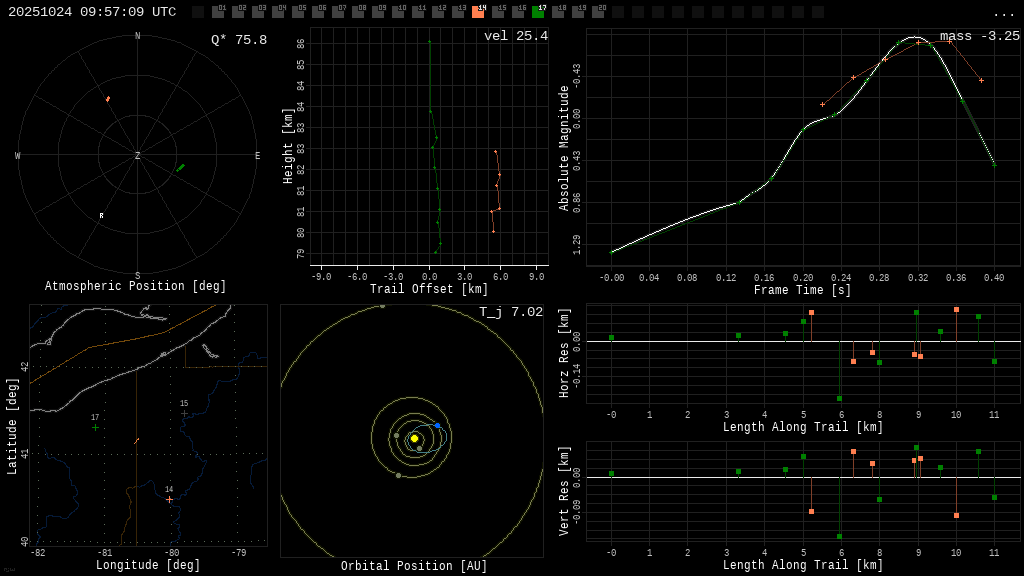Click the Q* 75.8 convergence angle label

[x=238, y=41]
